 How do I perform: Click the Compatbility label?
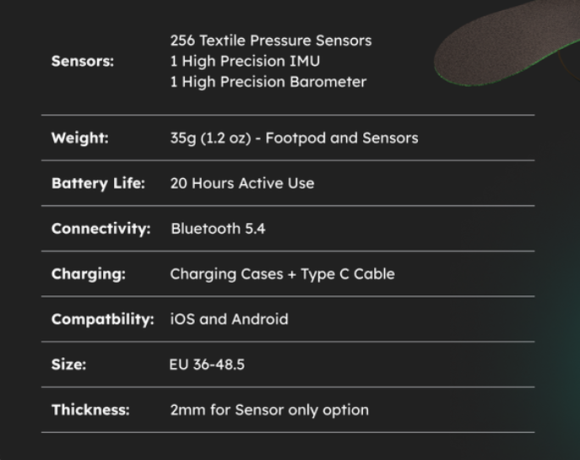(x=102, y=319)
